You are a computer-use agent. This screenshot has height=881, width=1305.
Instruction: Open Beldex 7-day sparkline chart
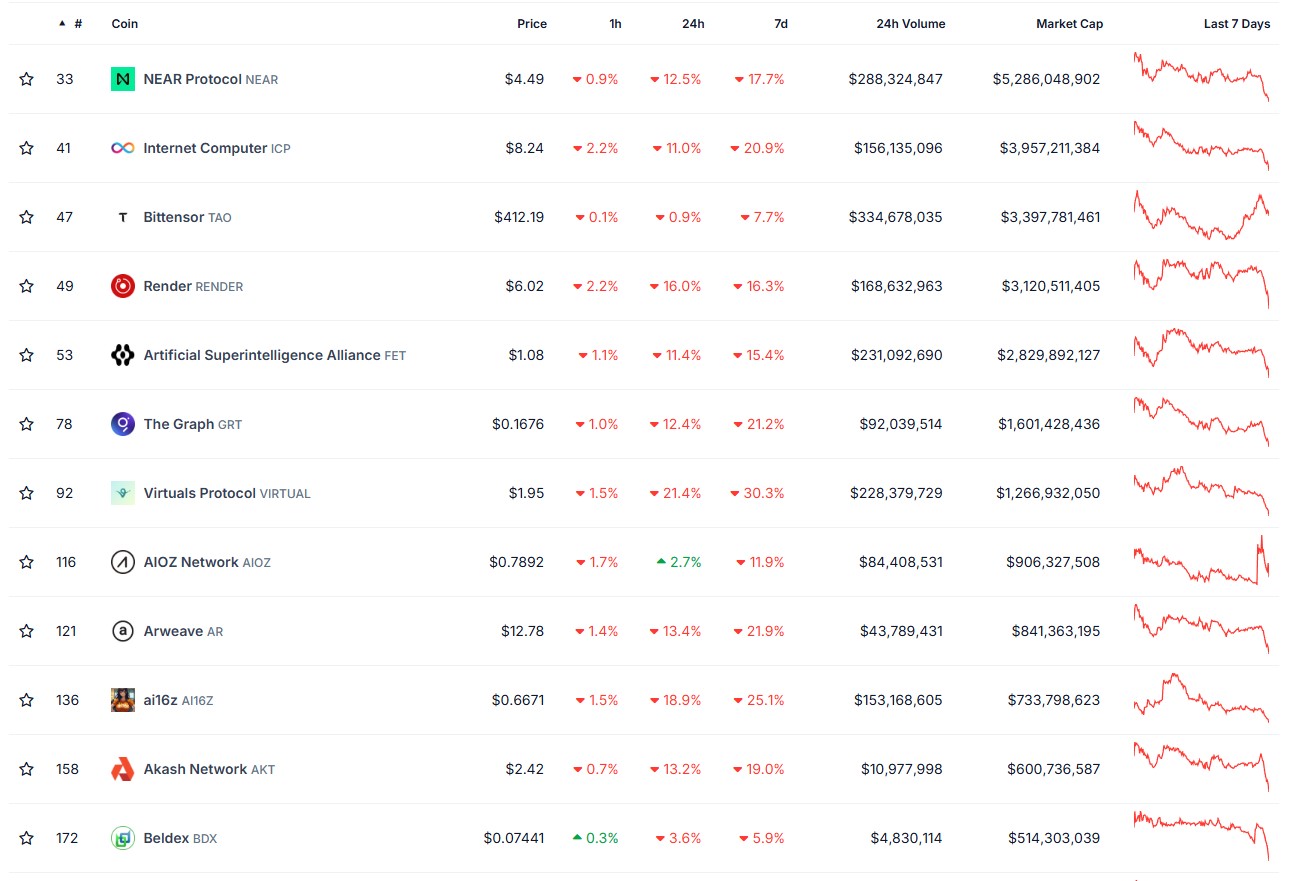point(1201,836)
